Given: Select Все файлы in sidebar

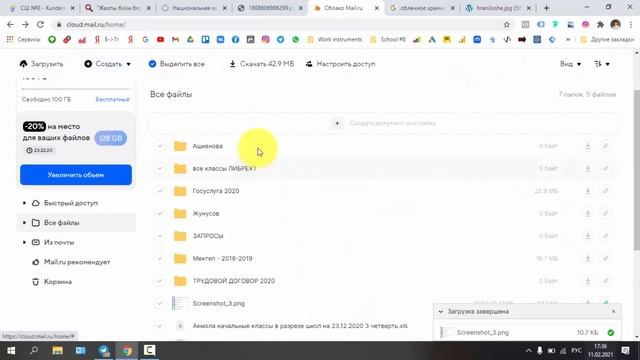Looking at the screenshot, I should point(62,222).
